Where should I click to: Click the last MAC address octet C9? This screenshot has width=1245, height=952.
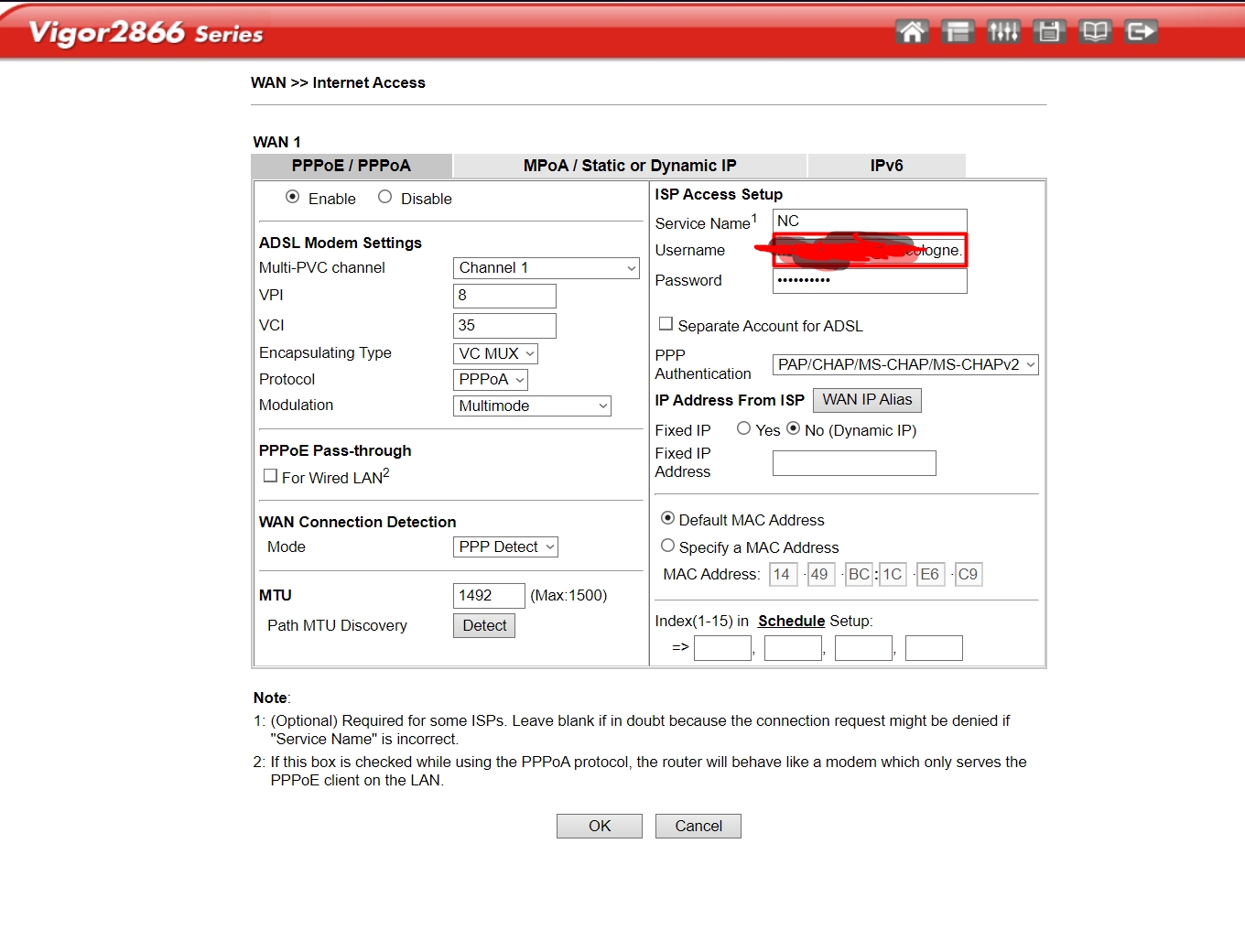[969, 574]
